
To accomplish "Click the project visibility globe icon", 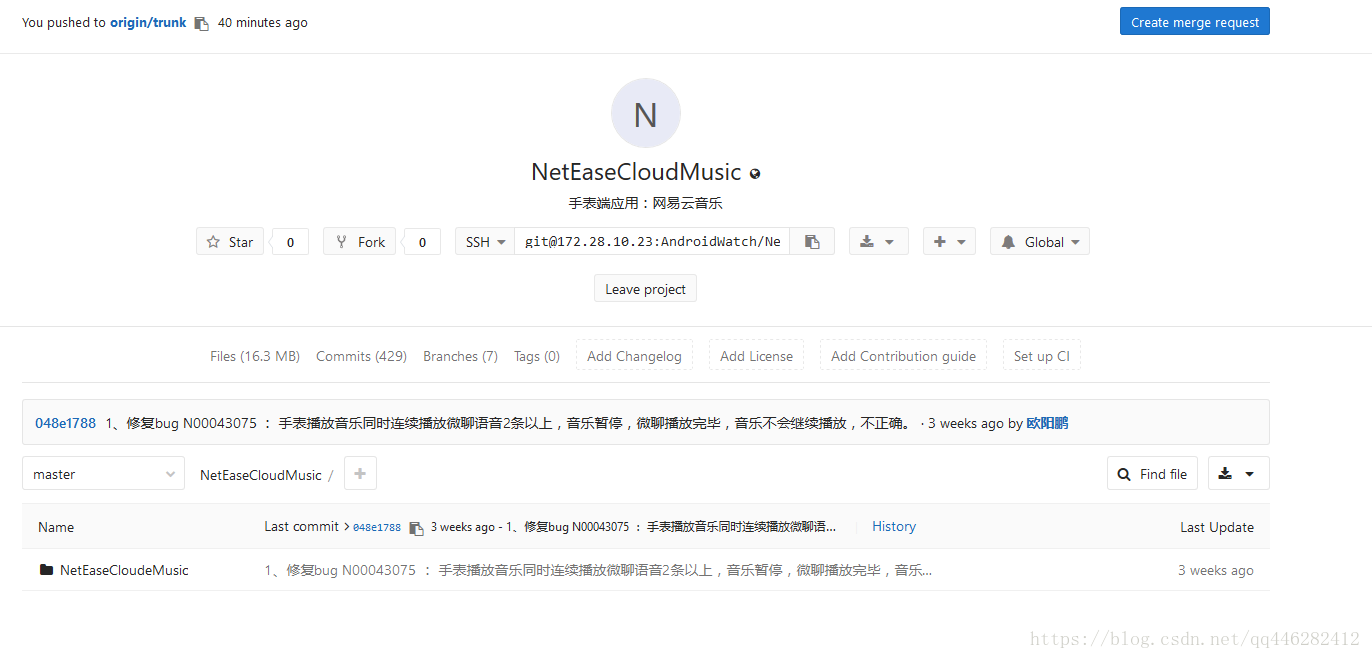I will [755, 173].
